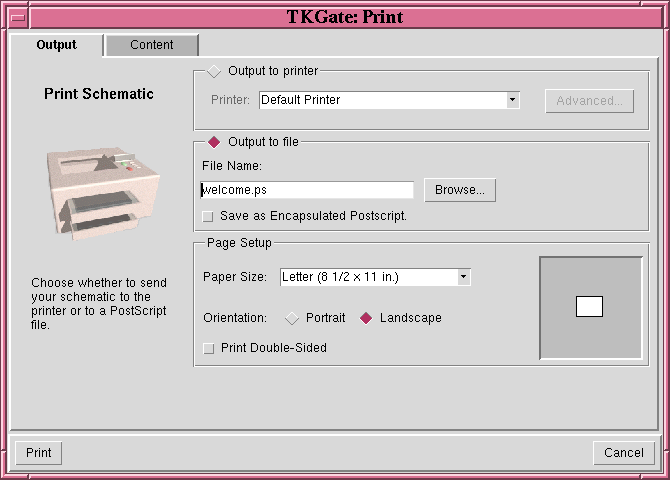670x480 pixels.
Task: Switch to the Output tab
Action: click(x=56, y=45)
